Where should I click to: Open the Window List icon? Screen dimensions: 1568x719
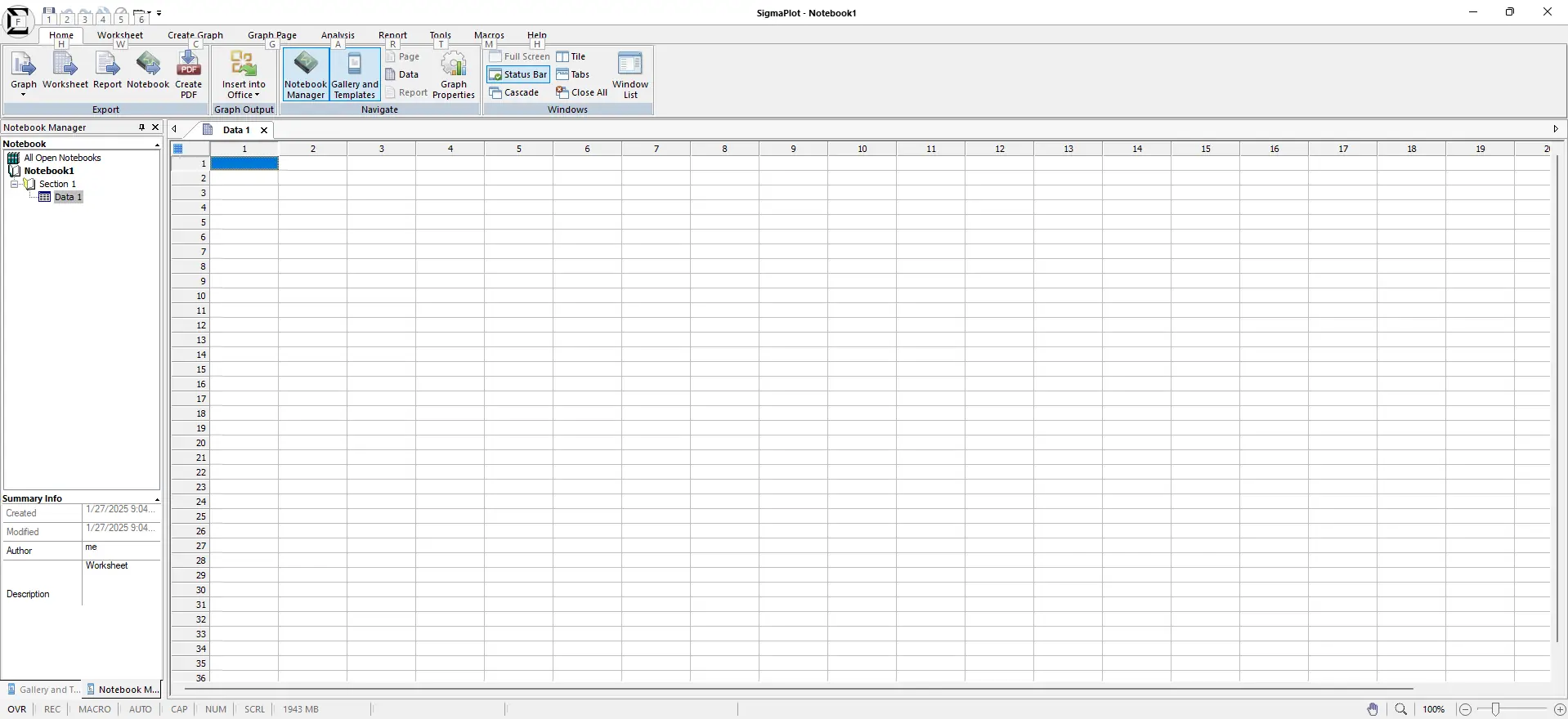point(630,74)
